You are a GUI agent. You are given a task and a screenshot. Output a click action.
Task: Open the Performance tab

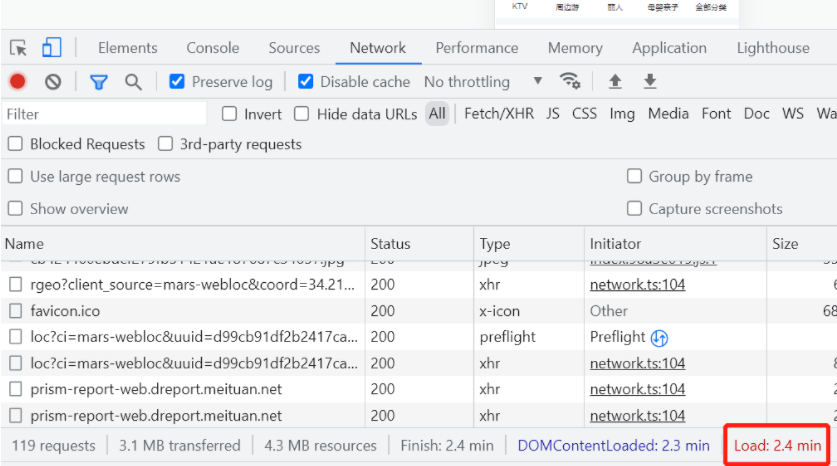(x=476, y=48)
